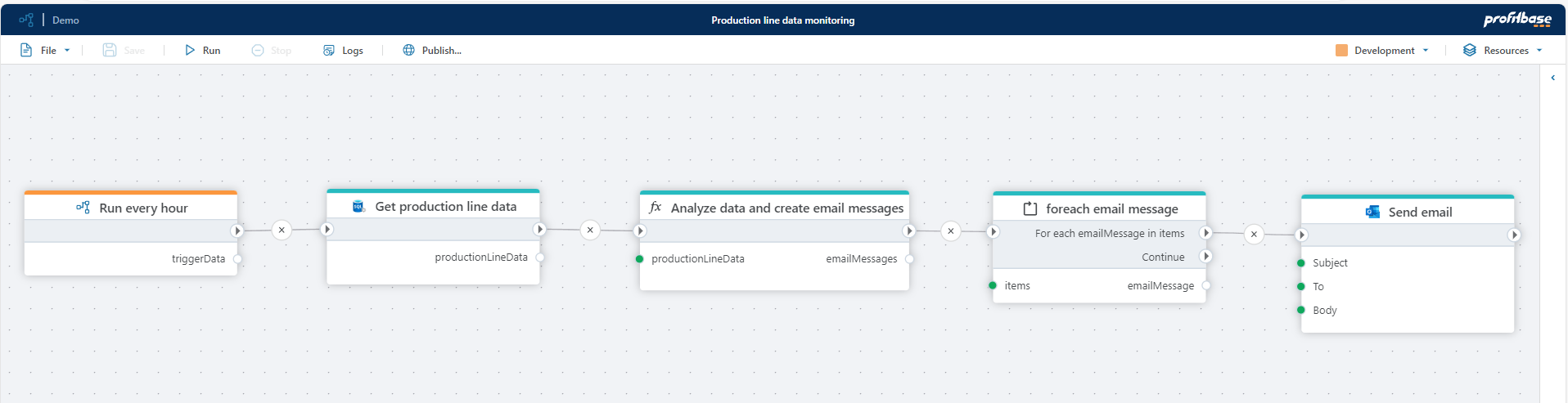
Task: Remove the connection between Run every hour and Get production line data
Action: 282,230
